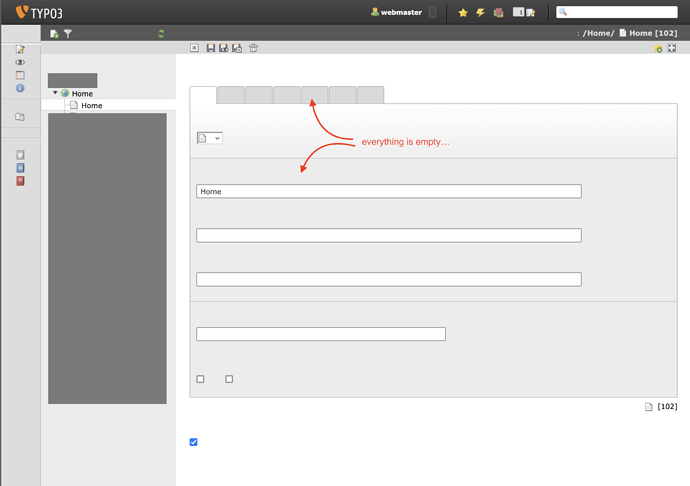Open the Page module pencil icon
Viewport: 690px width, 486px height.
(x=20, y=49)
